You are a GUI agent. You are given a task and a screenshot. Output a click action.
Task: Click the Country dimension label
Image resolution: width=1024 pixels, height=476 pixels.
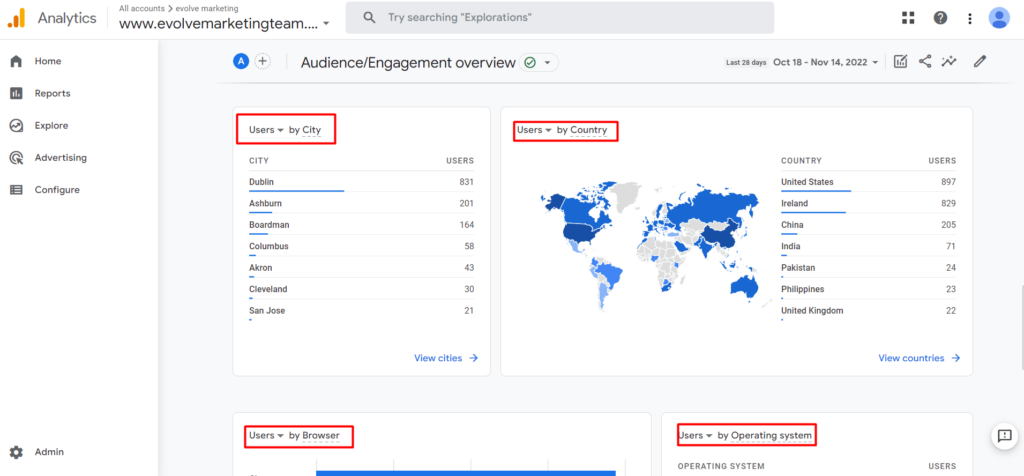pos(588,130)
